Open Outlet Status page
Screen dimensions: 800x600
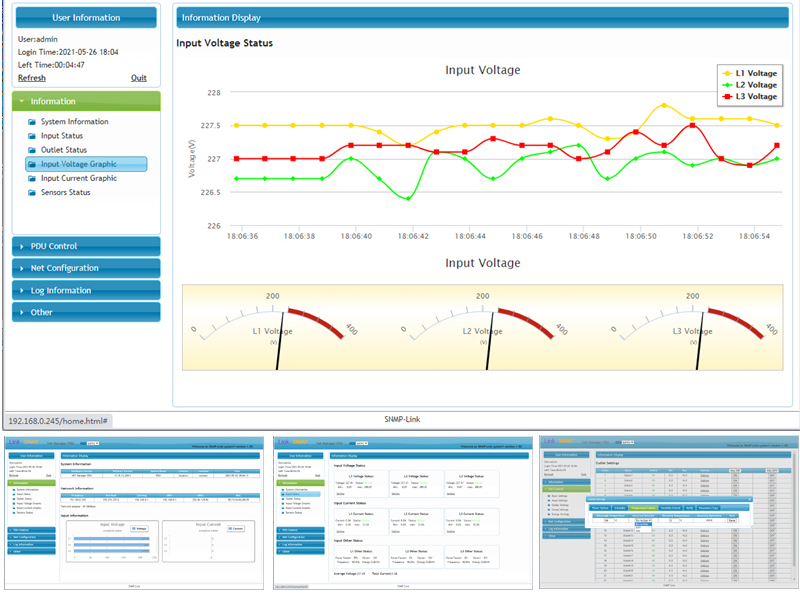(77, 150)
